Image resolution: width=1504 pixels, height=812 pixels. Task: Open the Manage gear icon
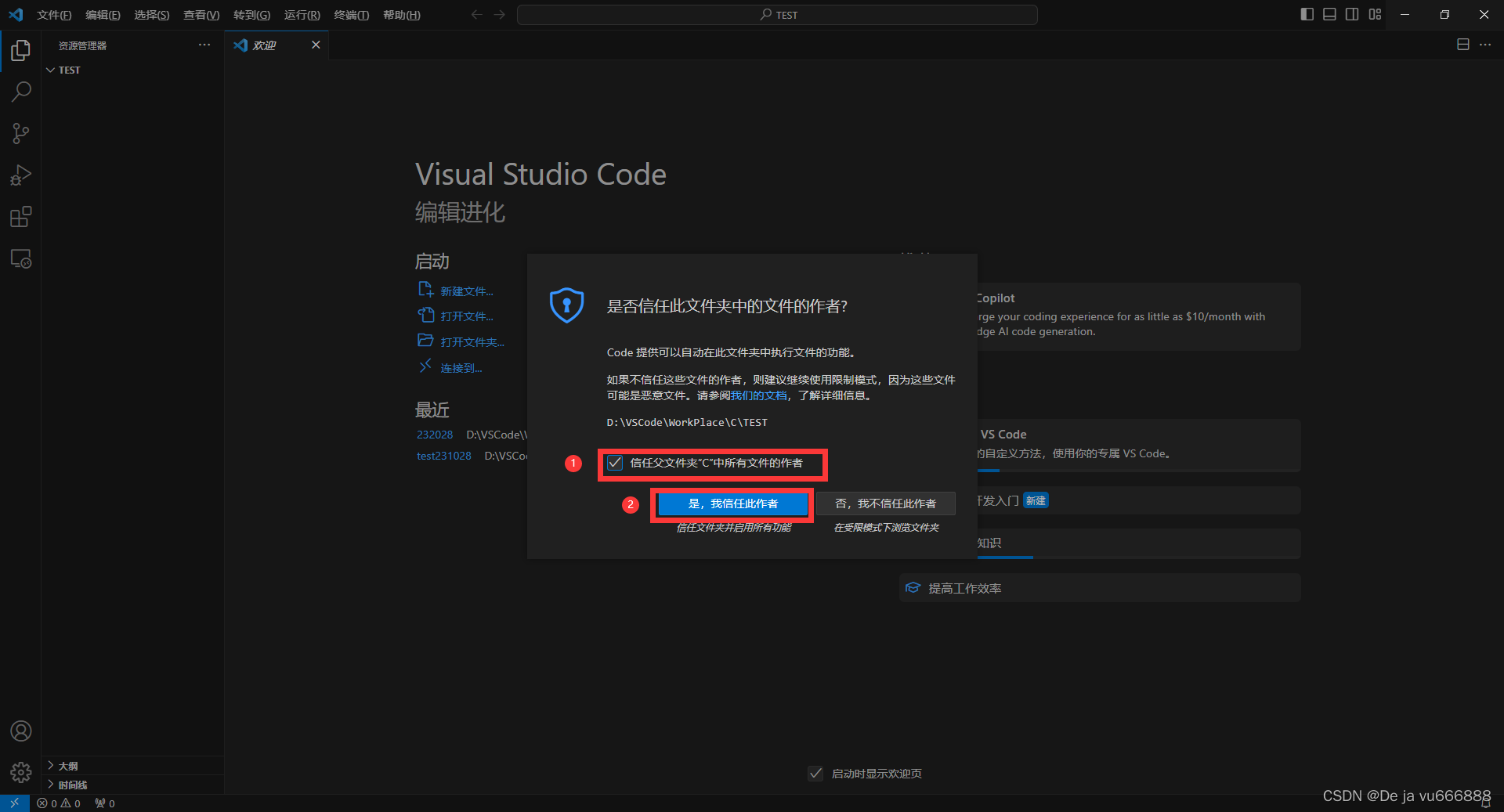coord(20,773)
